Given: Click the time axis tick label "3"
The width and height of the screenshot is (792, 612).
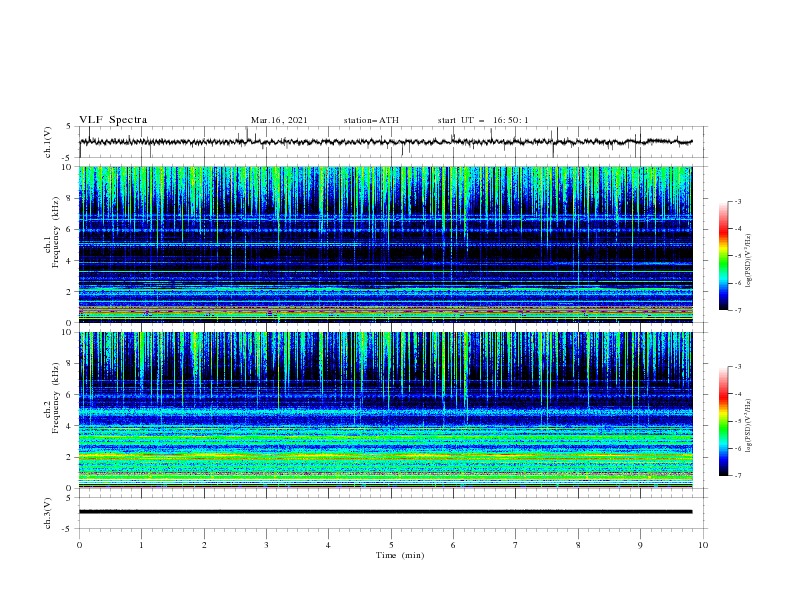Looking at the screenshot, I should coord(266,545).
